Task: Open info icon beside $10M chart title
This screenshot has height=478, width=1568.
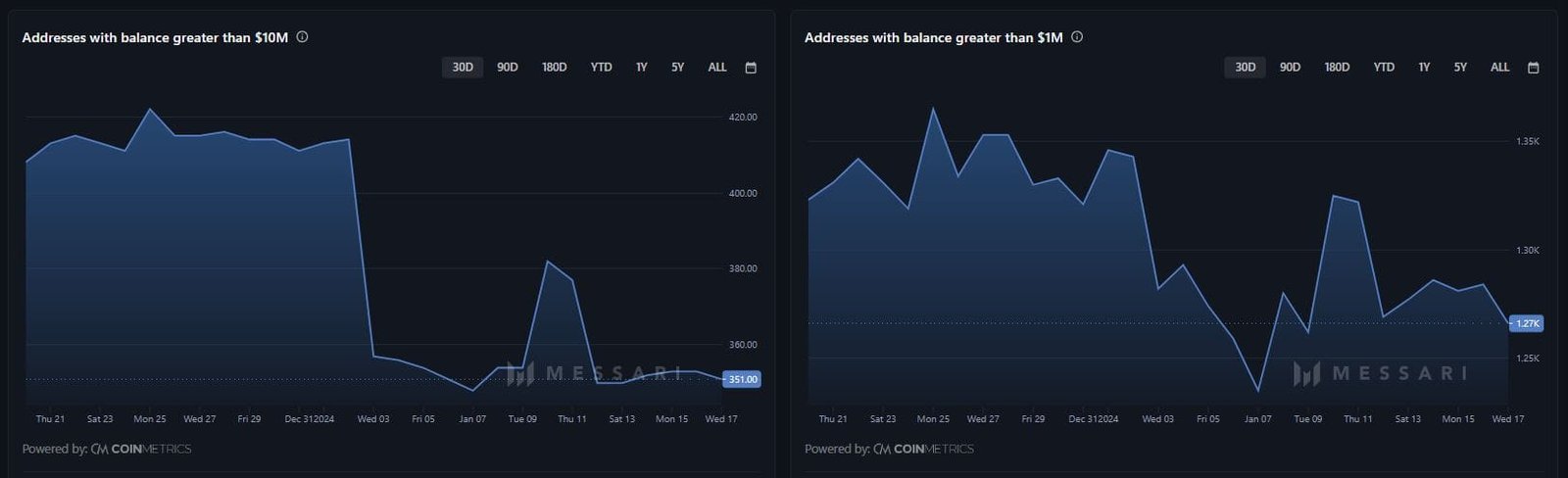Action: tap(302, 37)
